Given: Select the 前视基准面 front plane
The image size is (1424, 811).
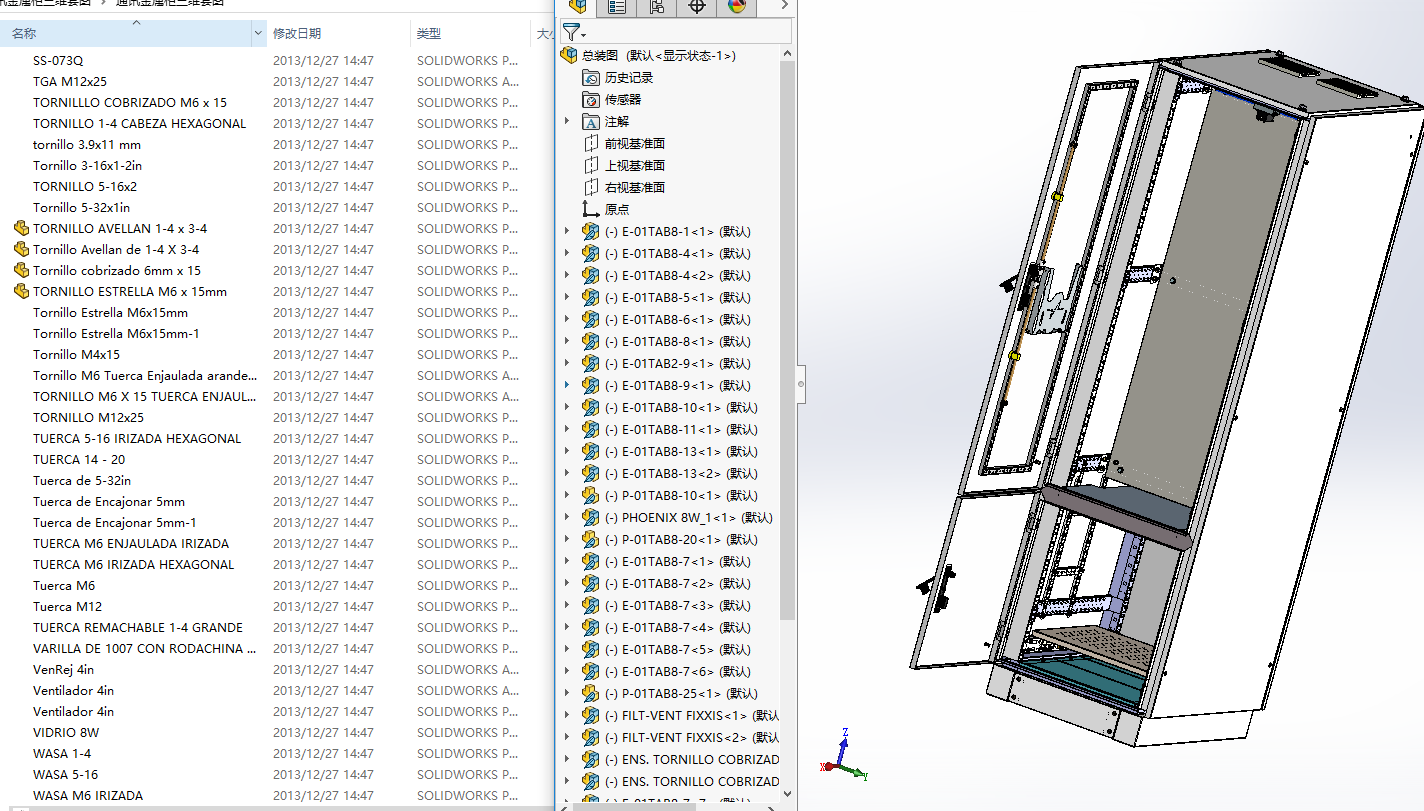Looking at the screenshot, I should [634, 144].
